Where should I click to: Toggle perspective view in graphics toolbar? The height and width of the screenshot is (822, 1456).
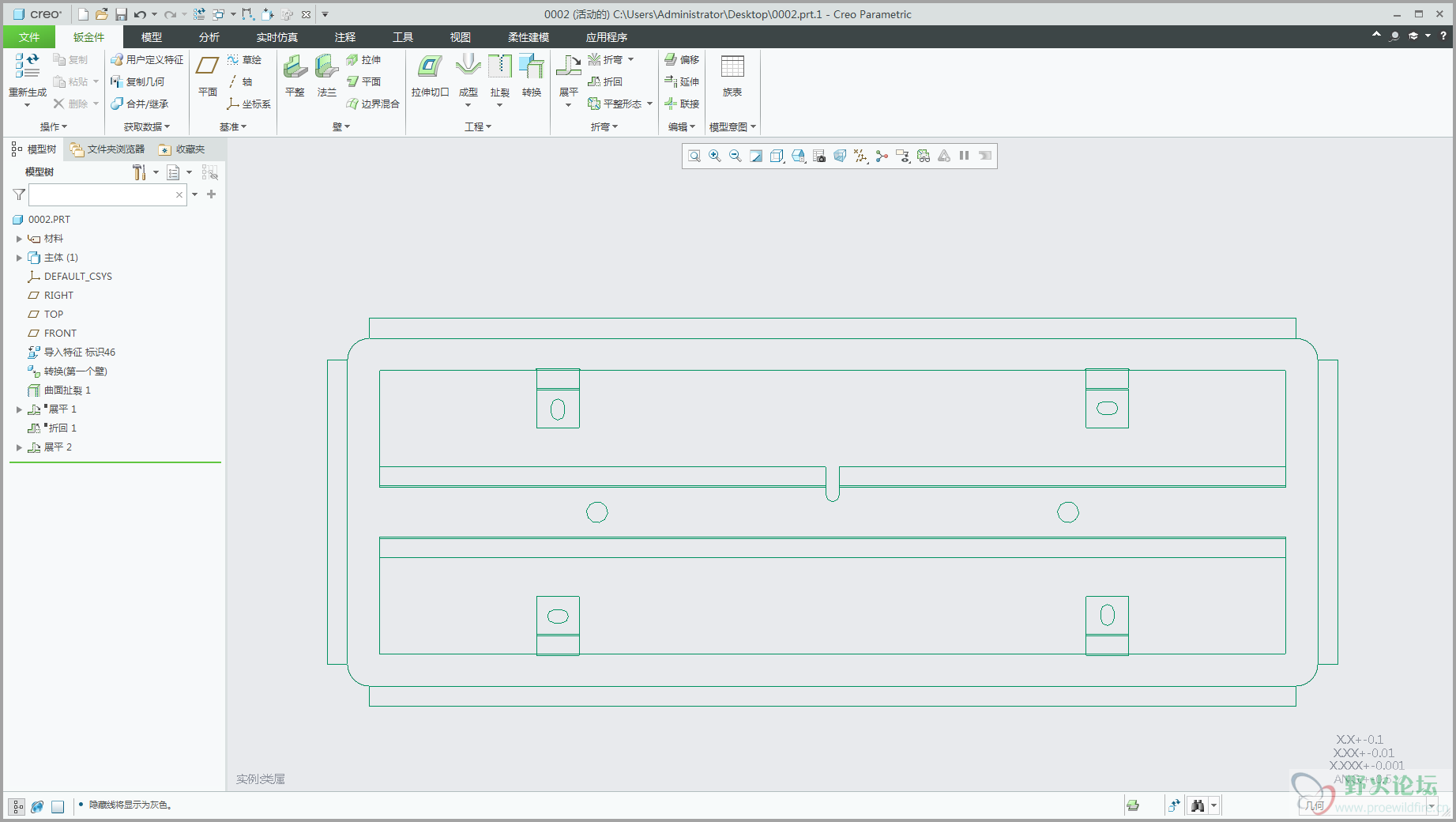[840, 156]
